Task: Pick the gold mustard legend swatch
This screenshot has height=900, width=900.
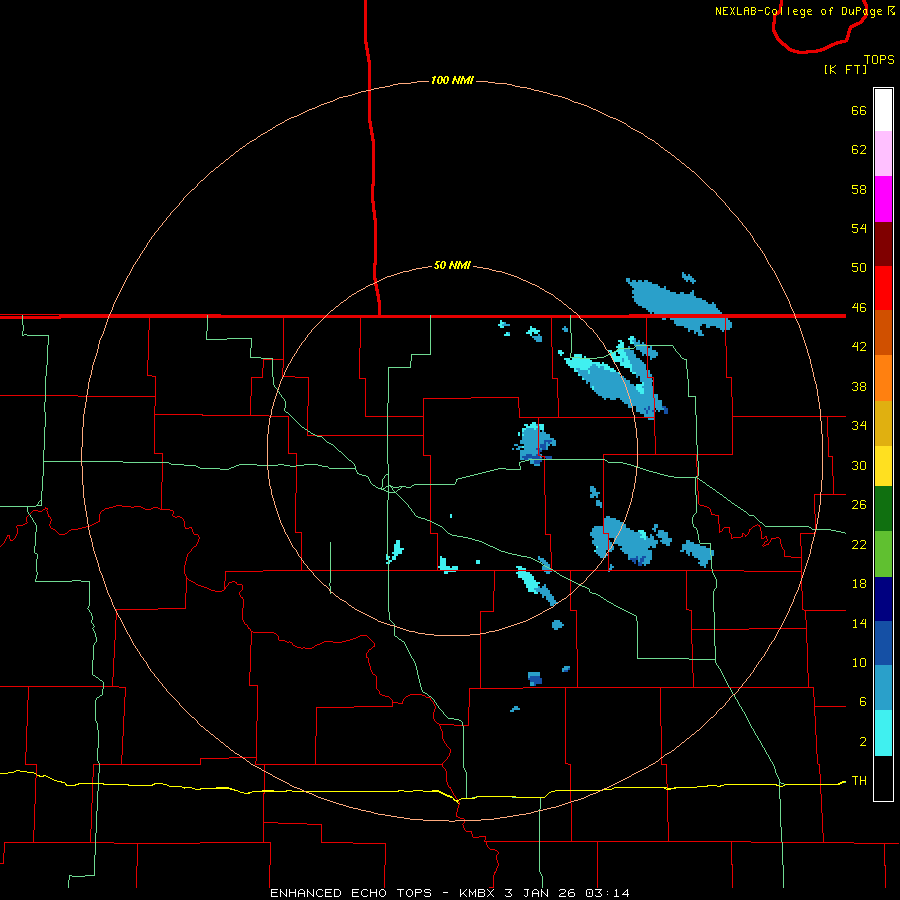Action: click(883, 423)
